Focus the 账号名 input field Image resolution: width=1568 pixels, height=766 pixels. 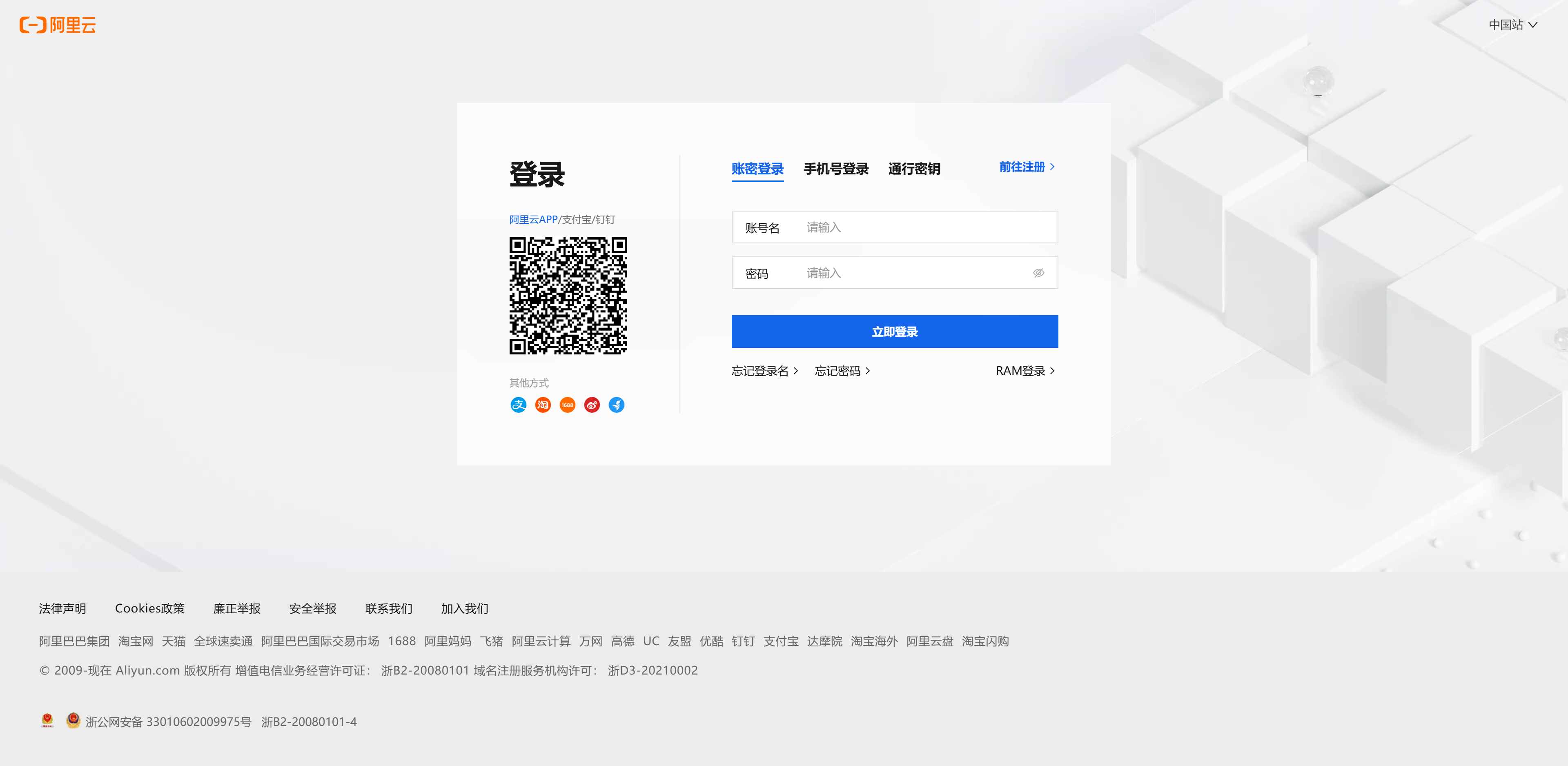coord(925,227)
